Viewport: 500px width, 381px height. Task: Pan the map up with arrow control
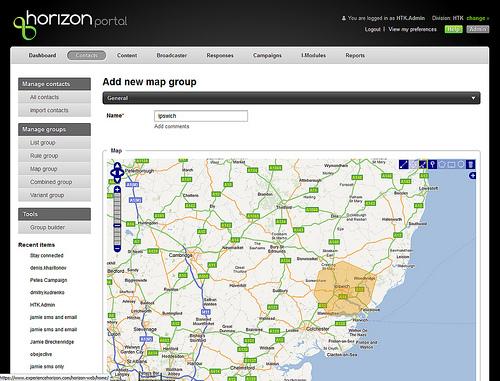[x=117, y=166]
